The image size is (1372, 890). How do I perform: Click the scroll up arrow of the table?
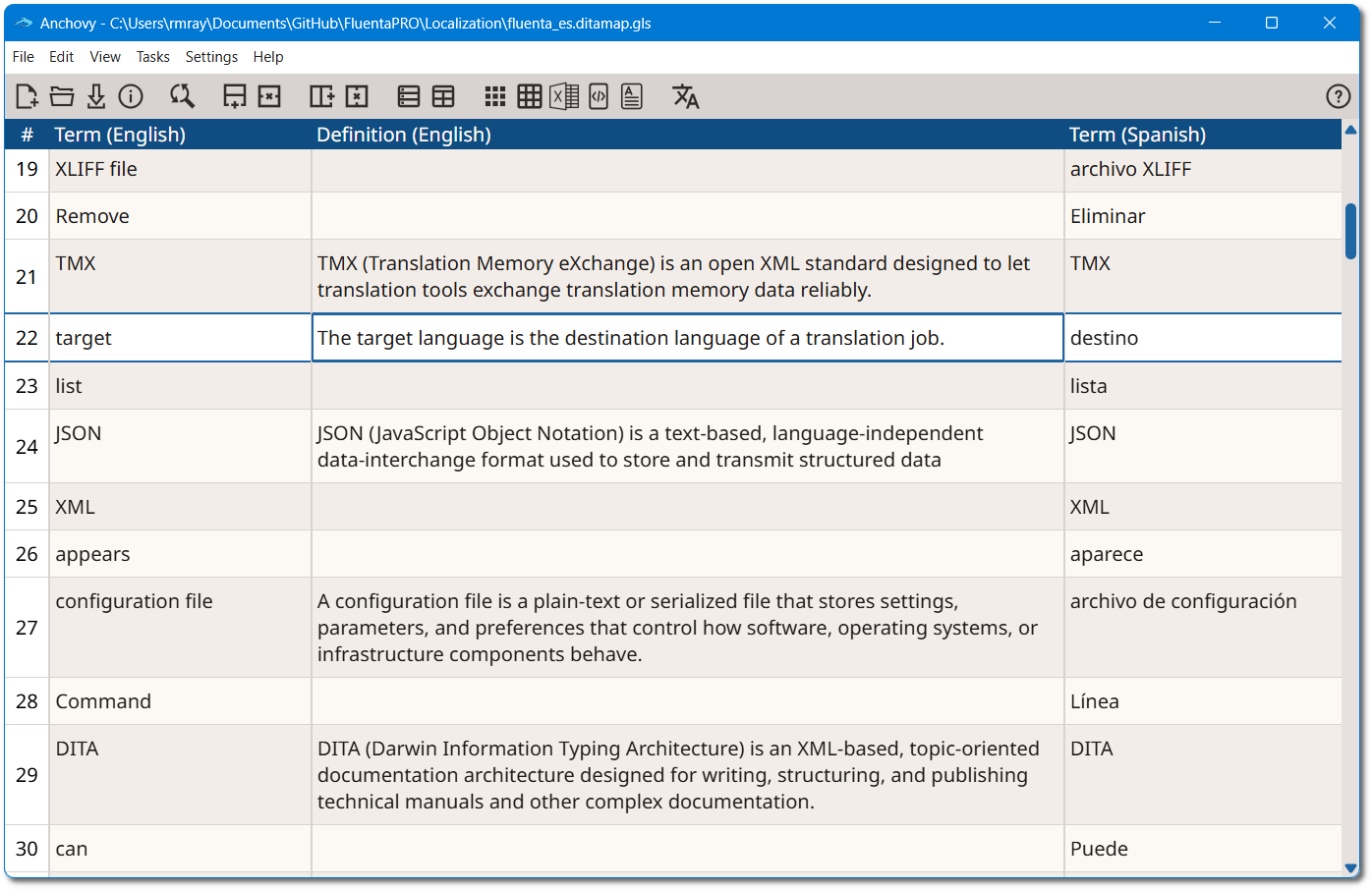[1350, 130]
